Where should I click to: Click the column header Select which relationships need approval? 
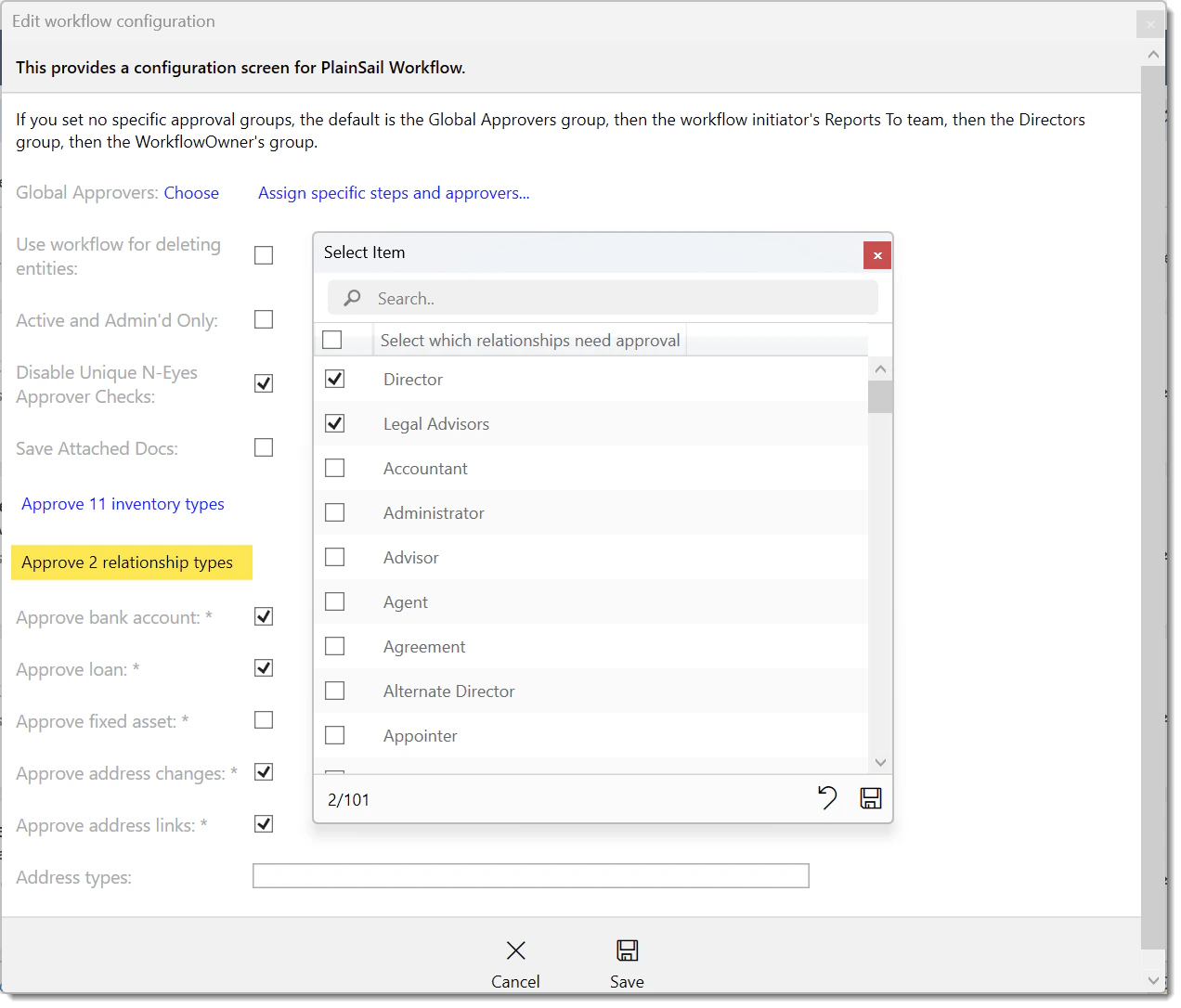[x=530, y=340]
